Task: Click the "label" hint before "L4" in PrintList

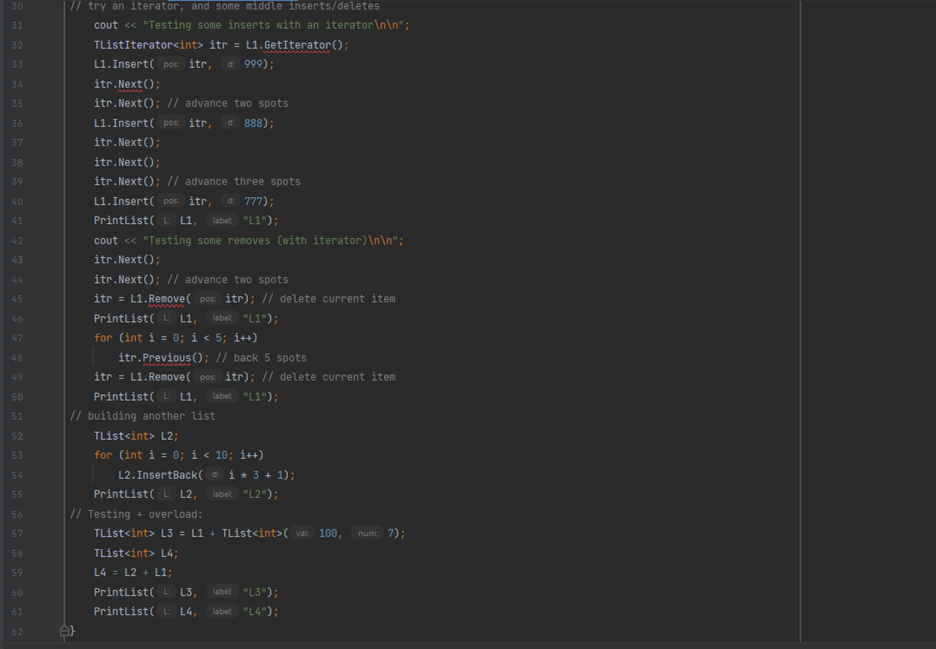Action: pos(222,611)
